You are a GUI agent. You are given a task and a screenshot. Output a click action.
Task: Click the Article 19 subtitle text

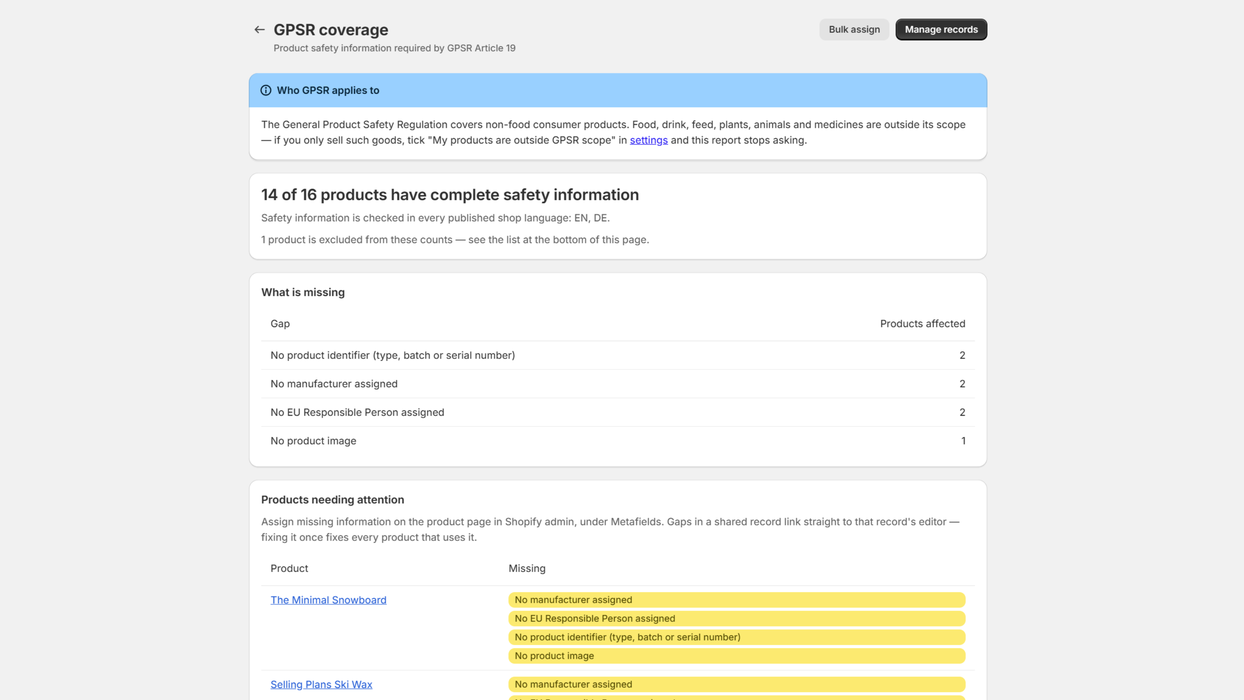395,48
